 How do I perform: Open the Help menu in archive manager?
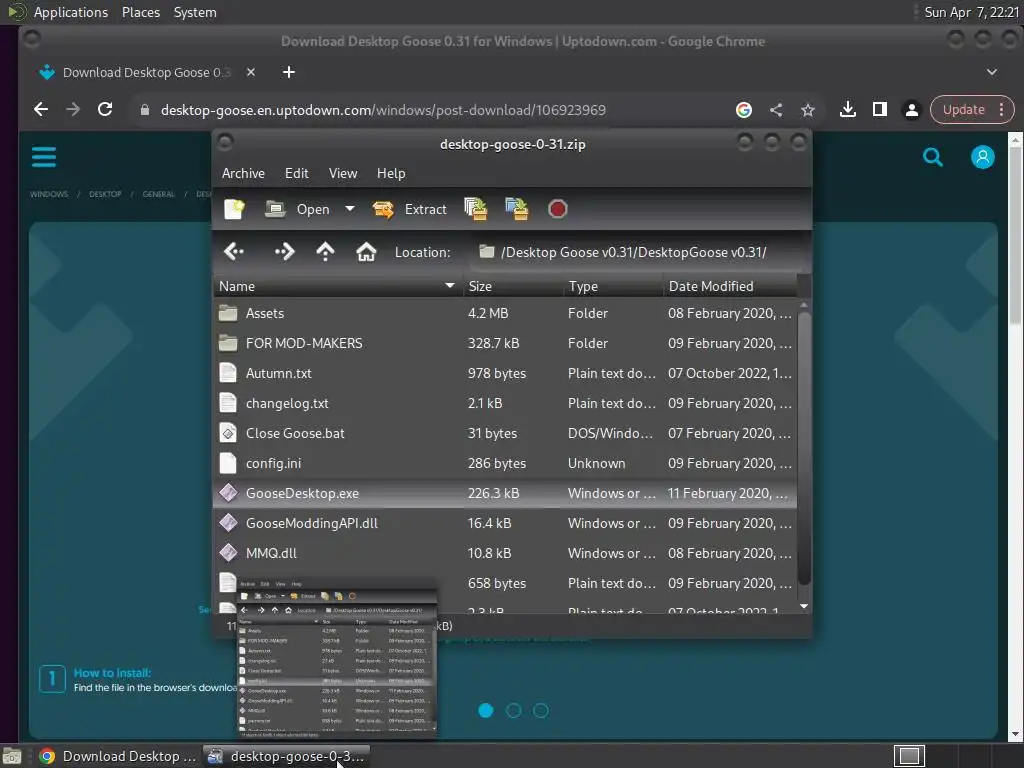(391, 173)
